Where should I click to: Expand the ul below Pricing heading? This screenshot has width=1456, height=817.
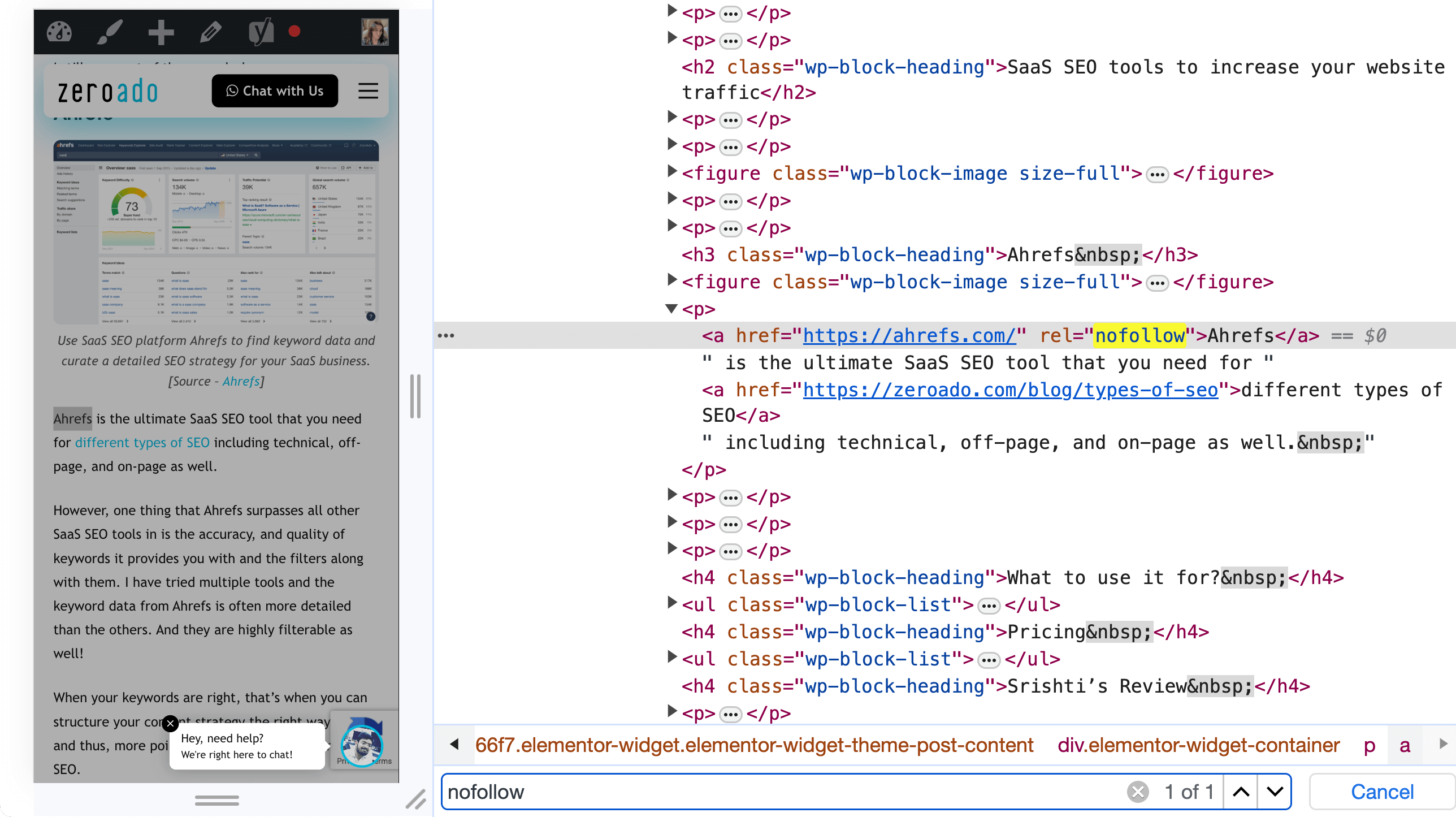coord(671,656)
